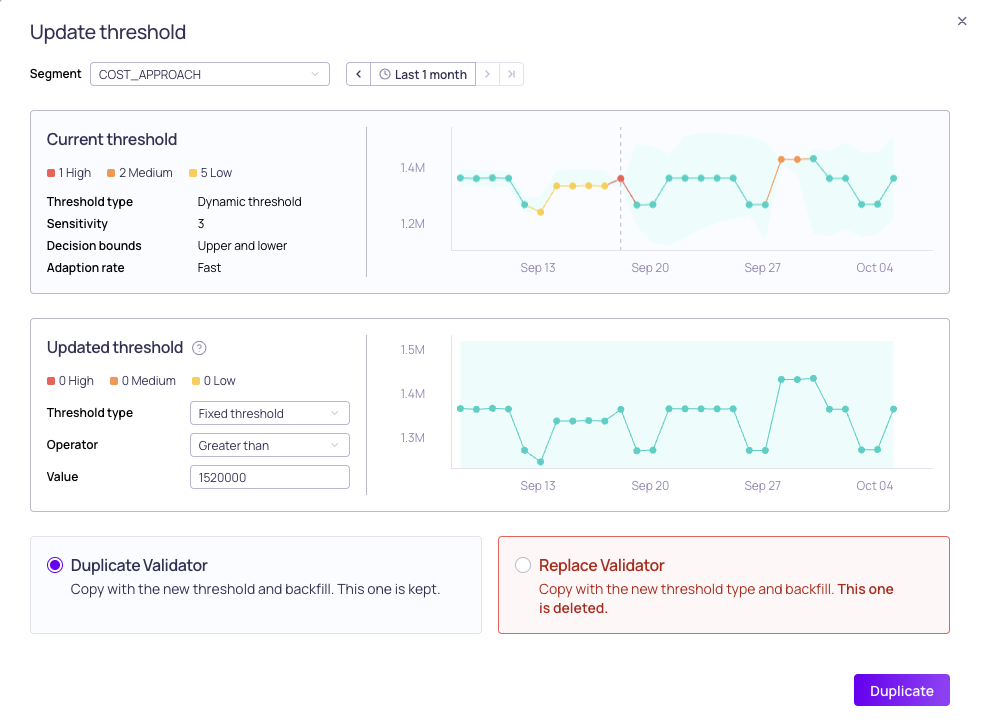This screenshot has height=725, width=985.
Task: Select the Replace Validator radio option
Action: point(523,565)
